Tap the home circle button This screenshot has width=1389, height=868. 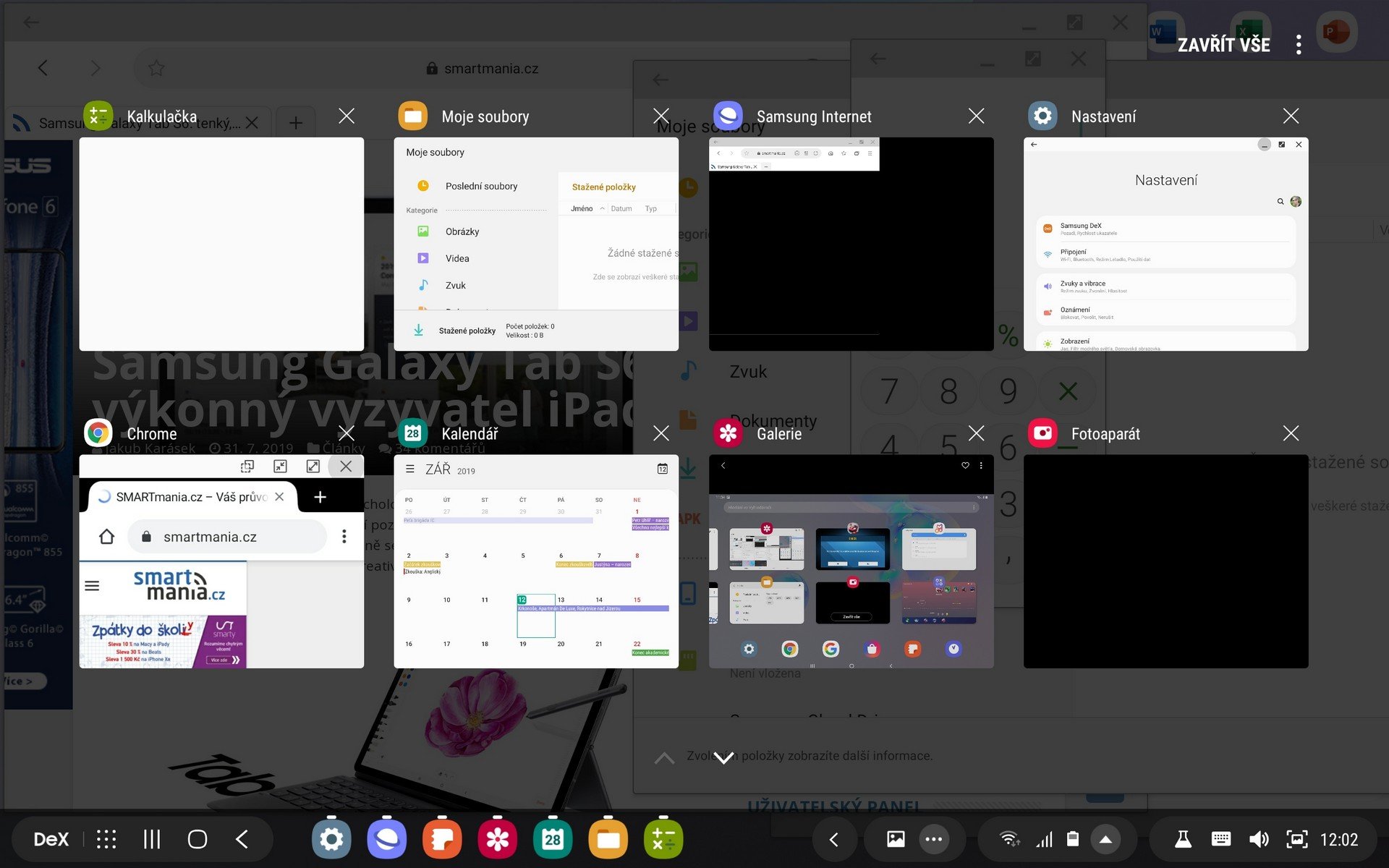click(x=197, y=839)
